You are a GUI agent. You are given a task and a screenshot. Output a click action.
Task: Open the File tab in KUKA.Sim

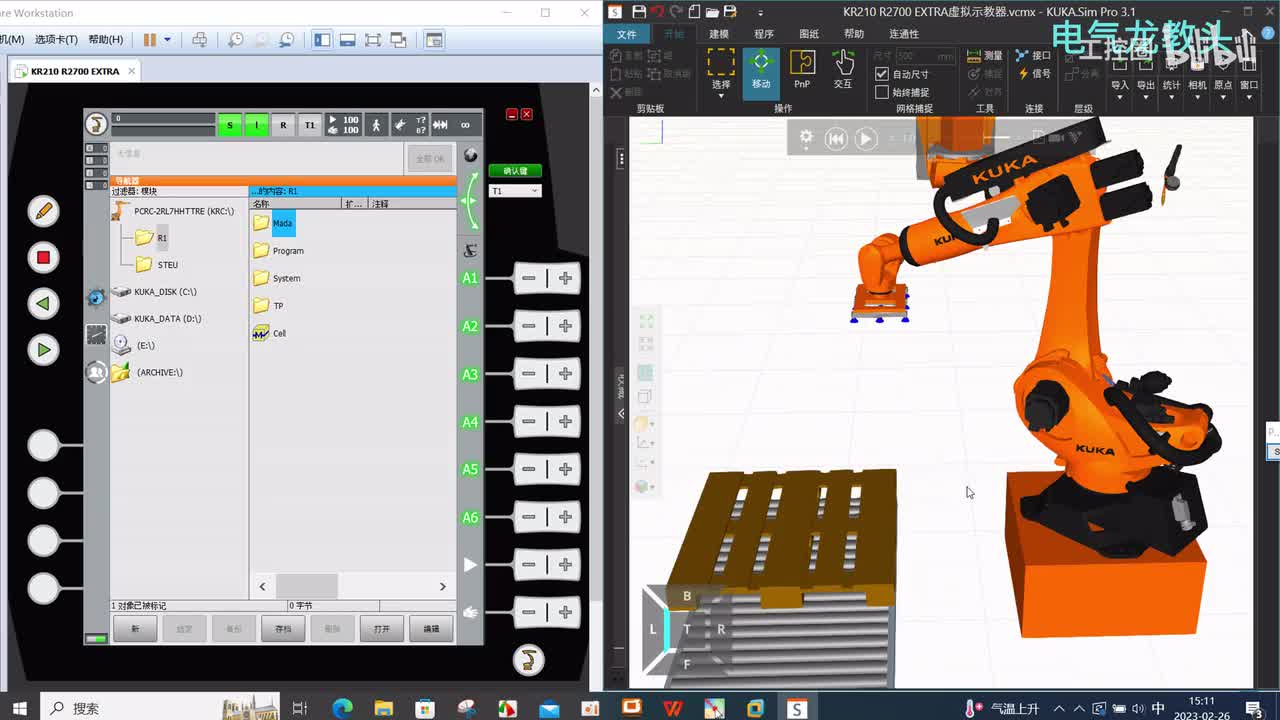click(627, 34)
